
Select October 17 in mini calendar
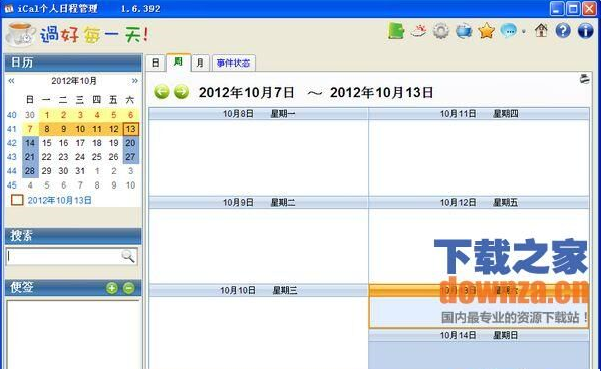pos(80,143)
